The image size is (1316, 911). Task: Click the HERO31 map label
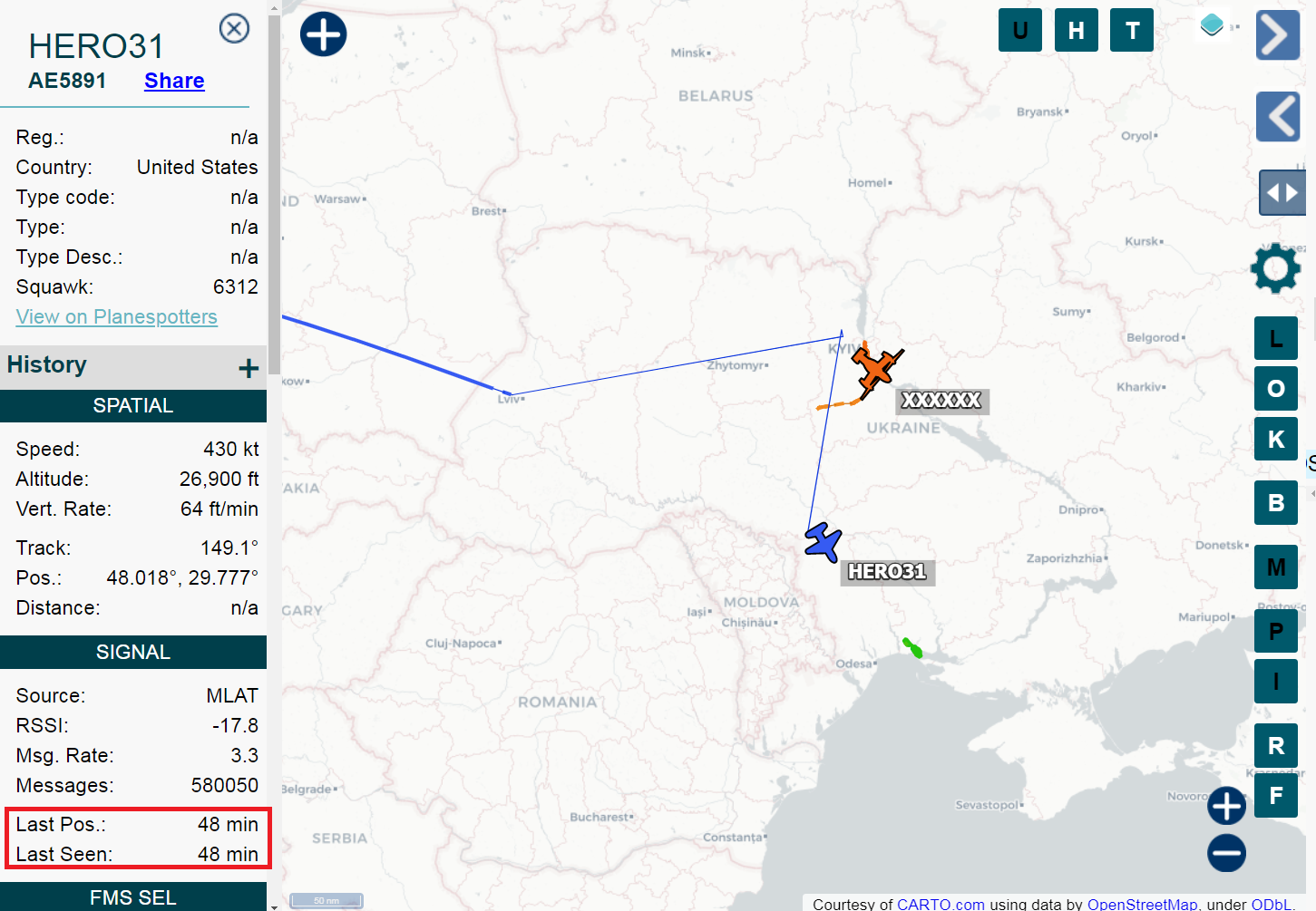[887, 572]
